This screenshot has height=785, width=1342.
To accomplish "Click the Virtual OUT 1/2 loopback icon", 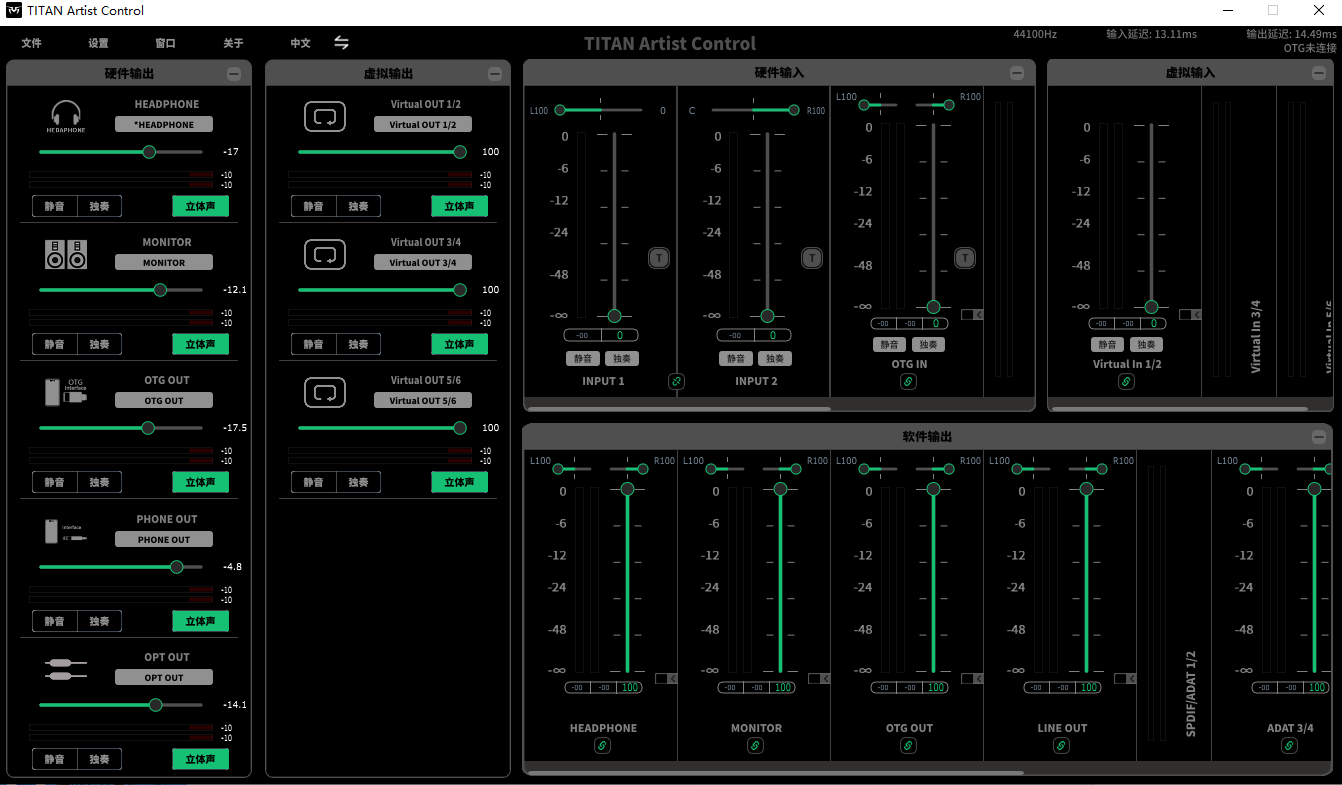I will coord(325,117).
